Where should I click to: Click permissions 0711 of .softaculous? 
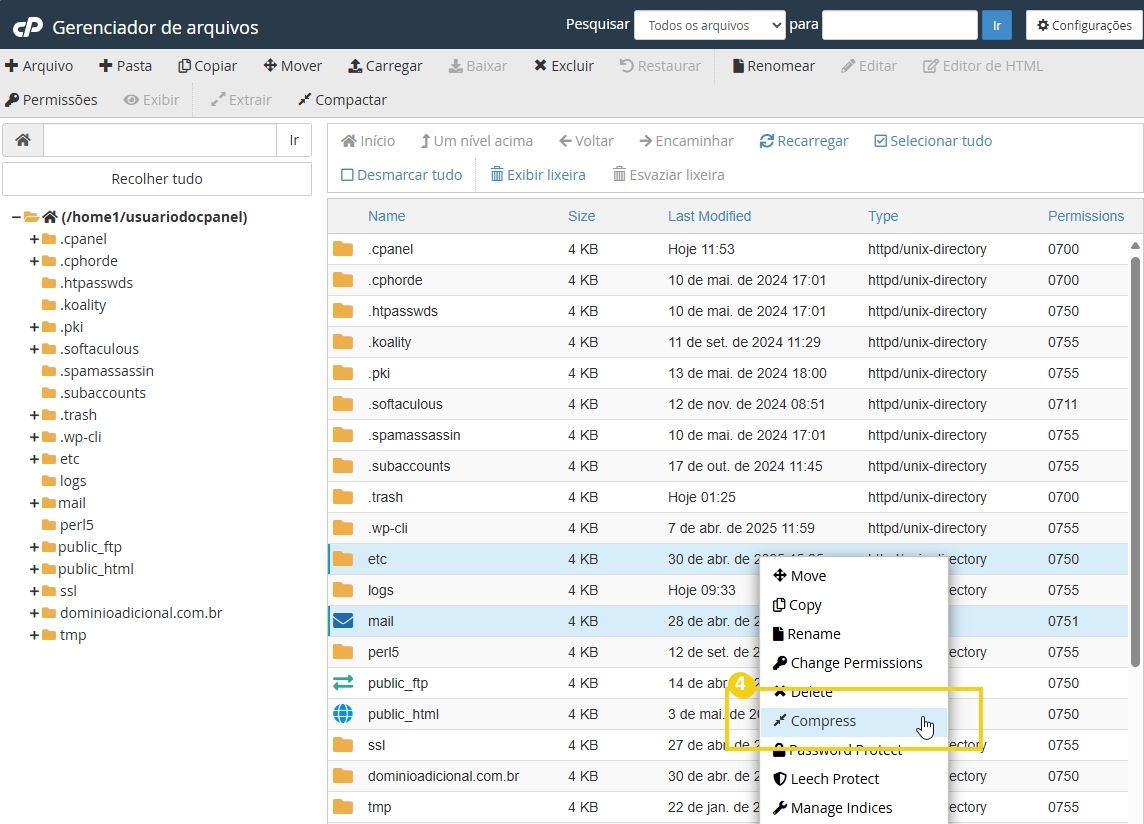click(x=1062, y=404)
